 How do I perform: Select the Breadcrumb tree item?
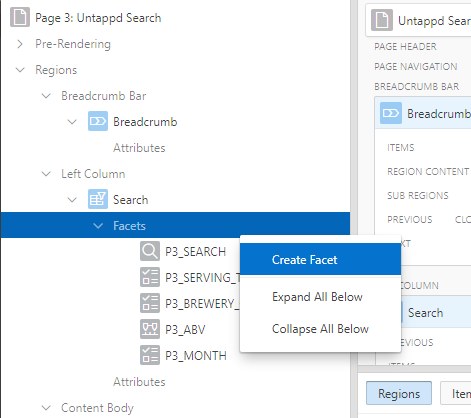(x=145, y=122)
